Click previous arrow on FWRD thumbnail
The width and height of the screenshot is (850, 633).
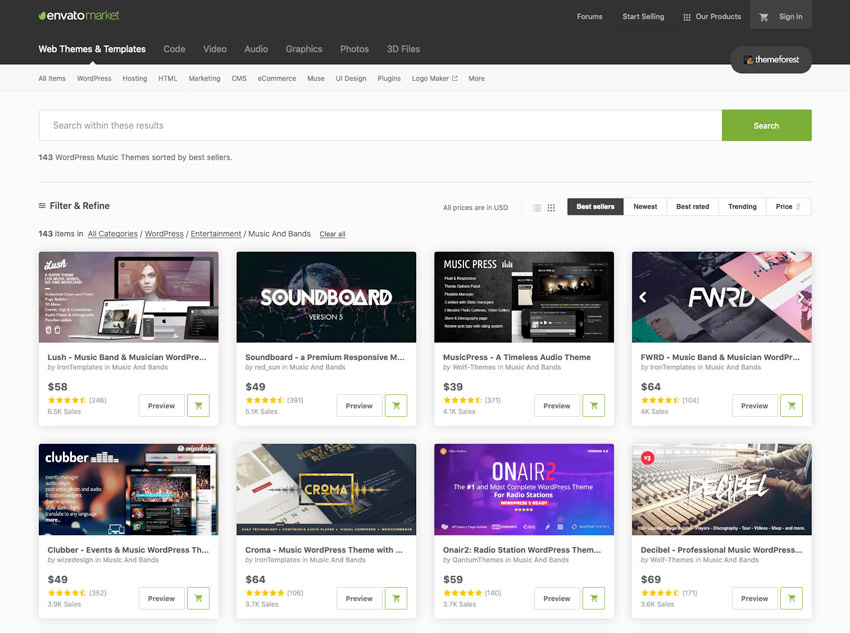click(643, 297)
